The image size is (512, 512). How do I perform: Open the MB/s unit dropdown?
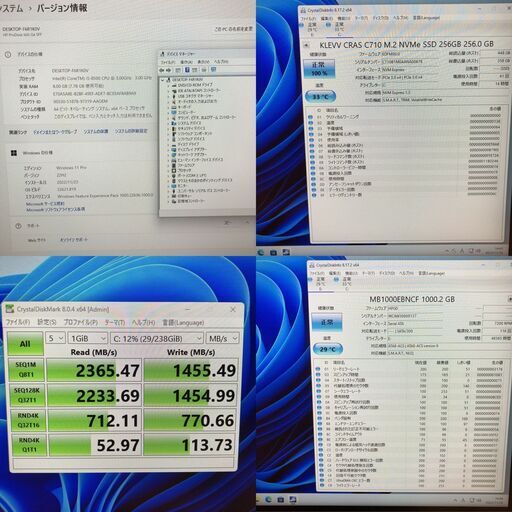[x=223, y=338]
